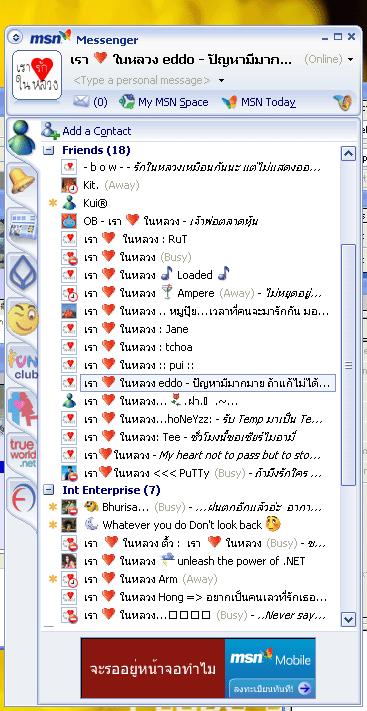
Task: Click the Add a Contact icon
Action: pyautogui.click(x=50, y=131)
